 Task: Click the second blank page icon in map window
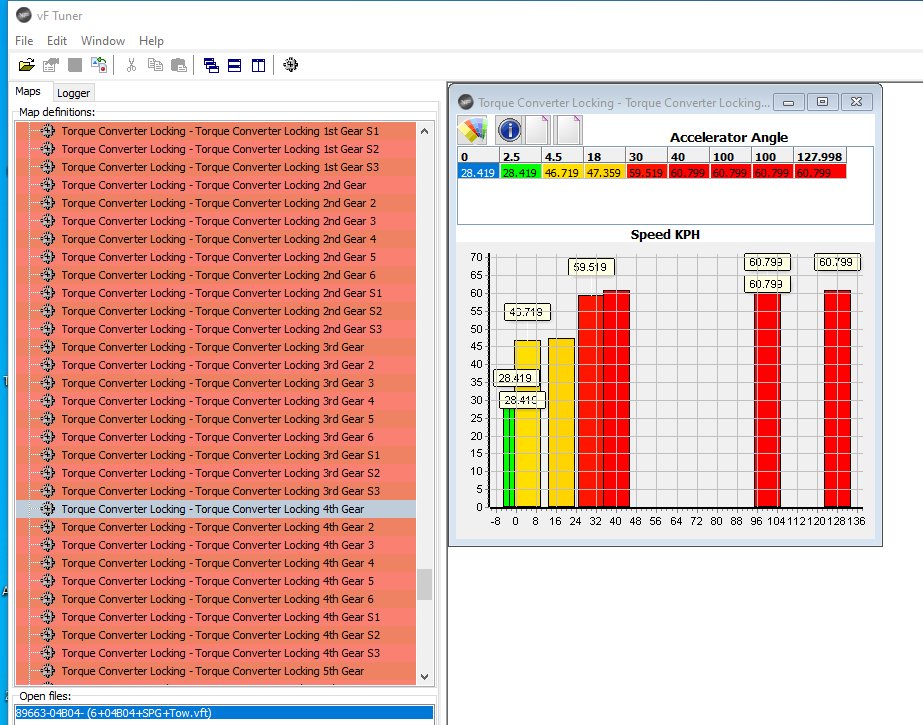coord(569,130)
